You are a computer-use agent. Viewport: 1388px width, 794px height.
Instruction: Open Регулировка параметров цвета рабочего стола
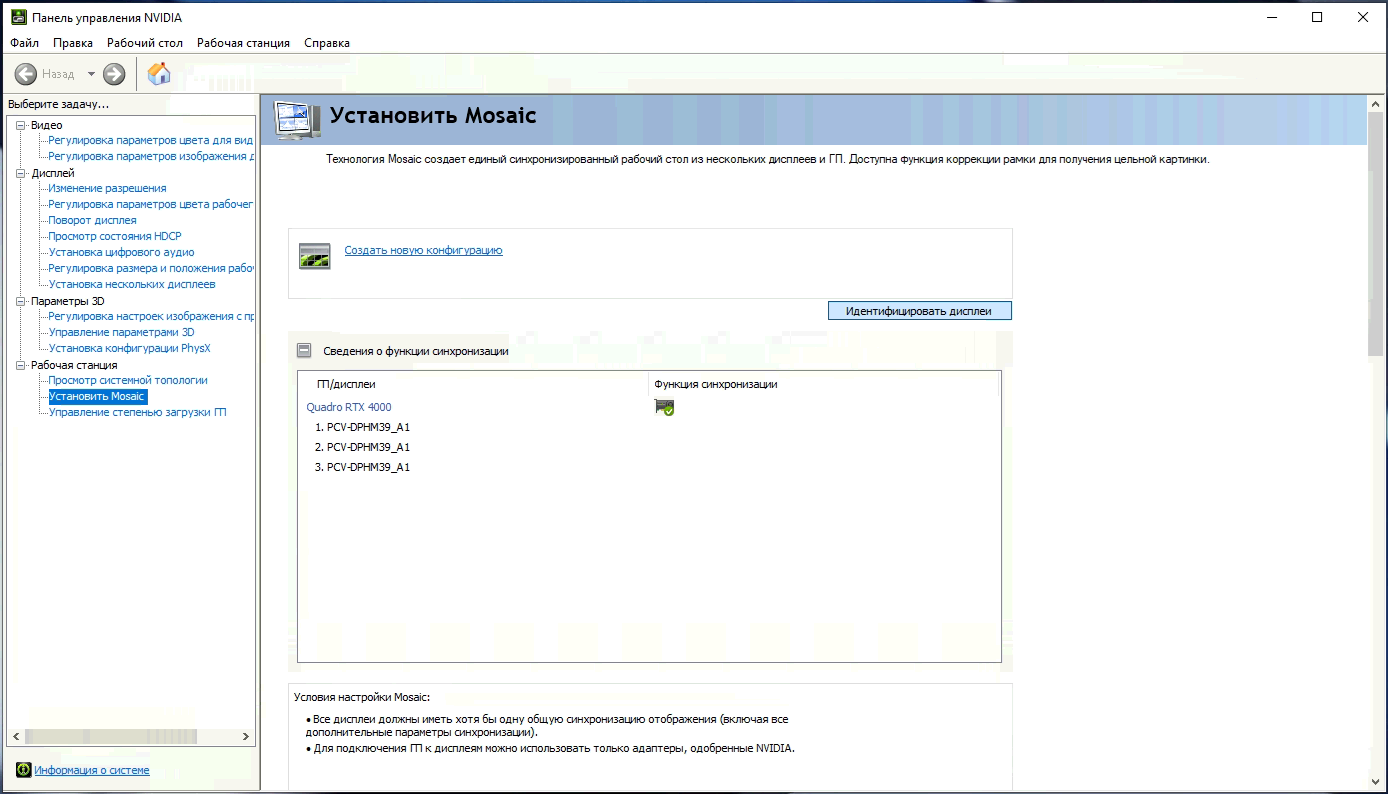(150, 204)
